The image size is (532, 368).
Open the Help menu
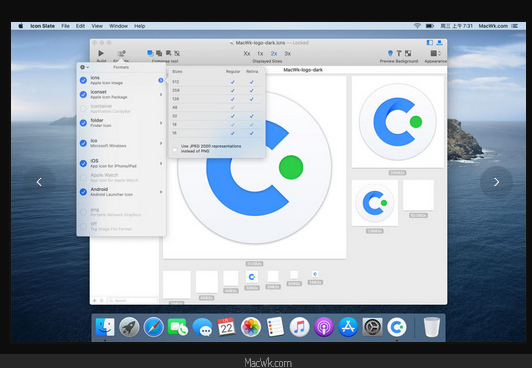[139, 26]
